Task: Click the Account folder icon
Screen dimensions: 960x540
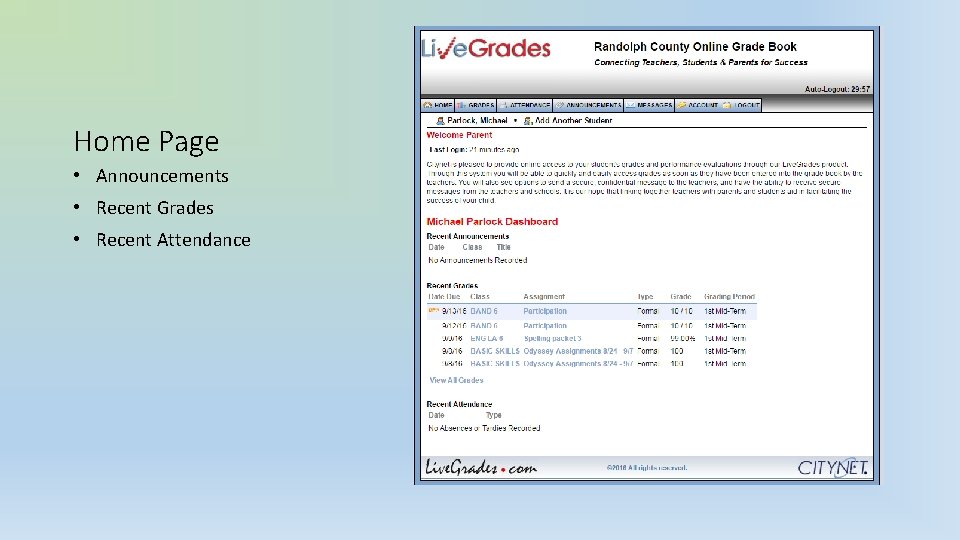Action: [x=681, y=105]
